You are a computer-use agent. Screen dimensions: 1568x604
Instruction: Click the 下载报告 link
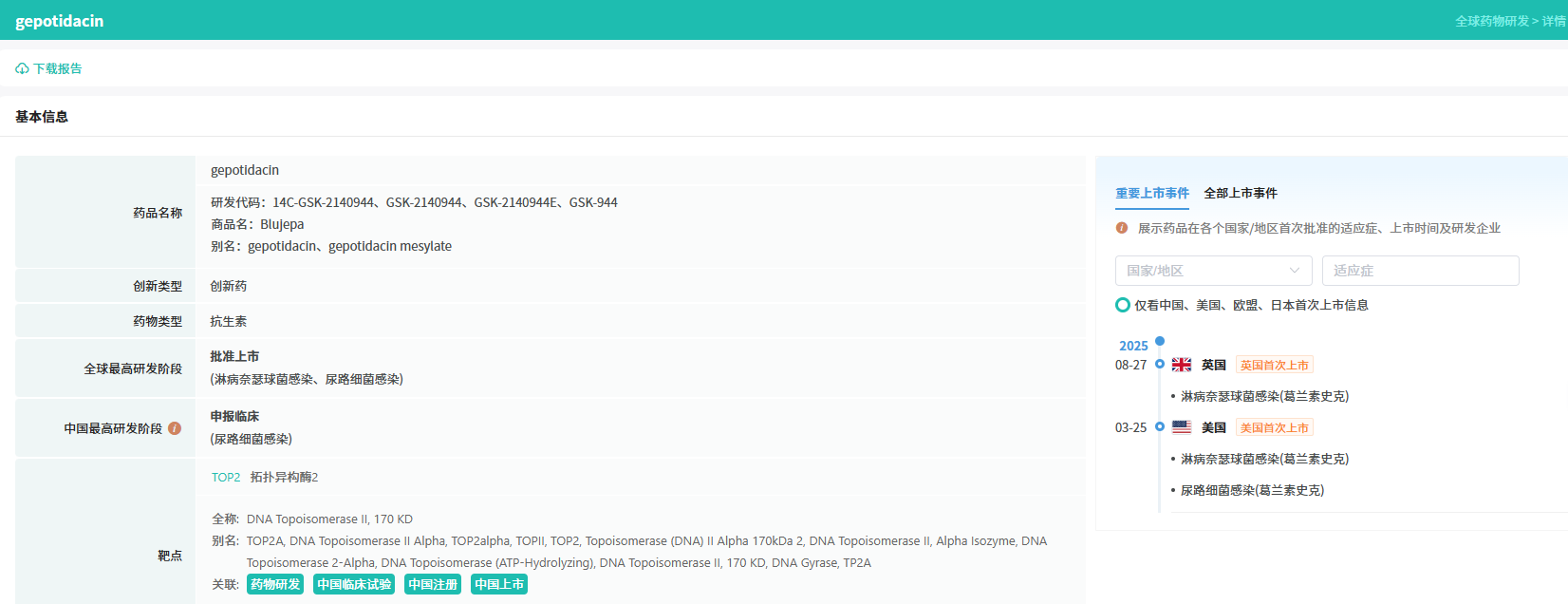(x=58, y=68)
